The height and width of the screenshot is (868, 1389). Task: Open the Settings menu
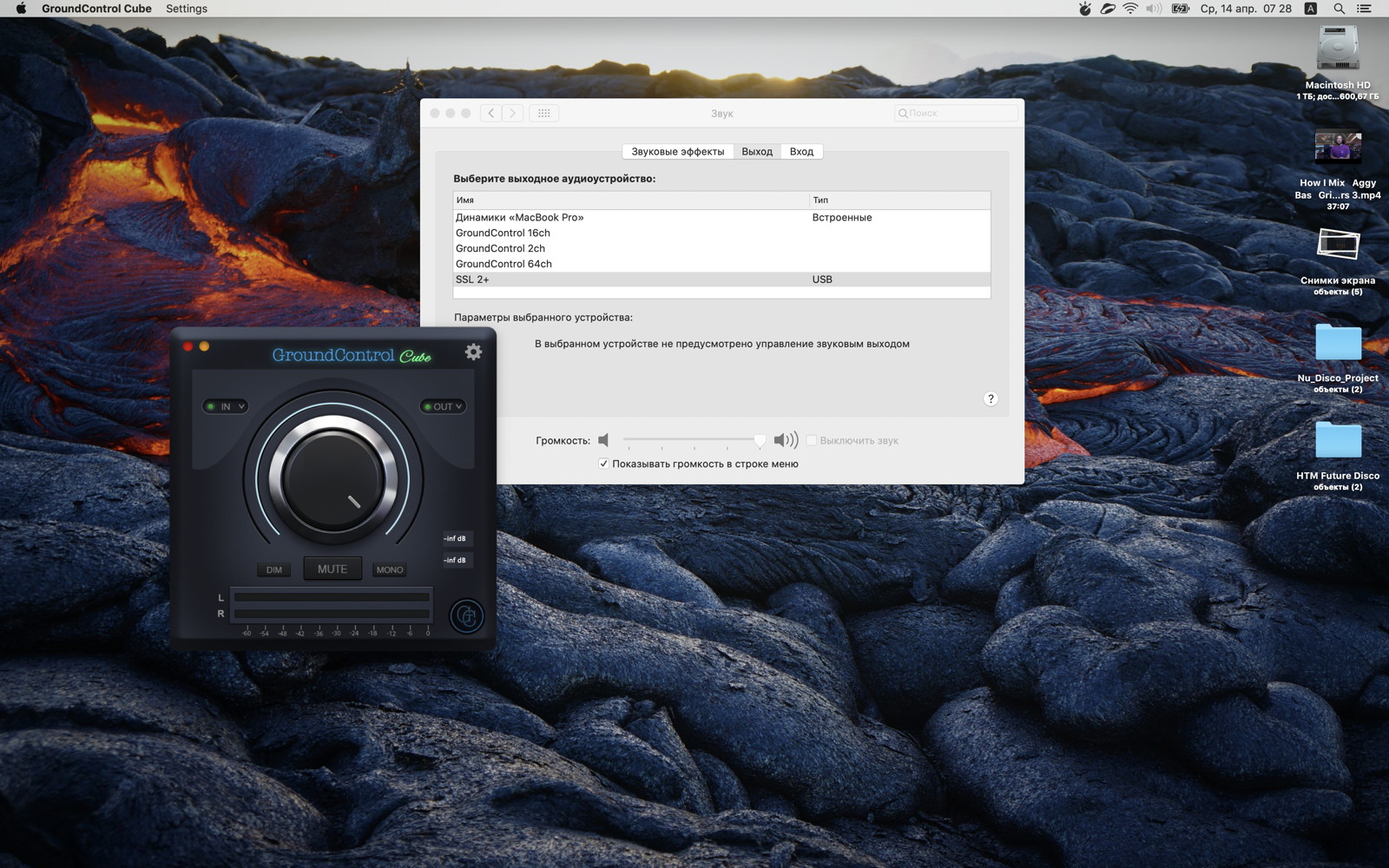(x=187, y=9)
